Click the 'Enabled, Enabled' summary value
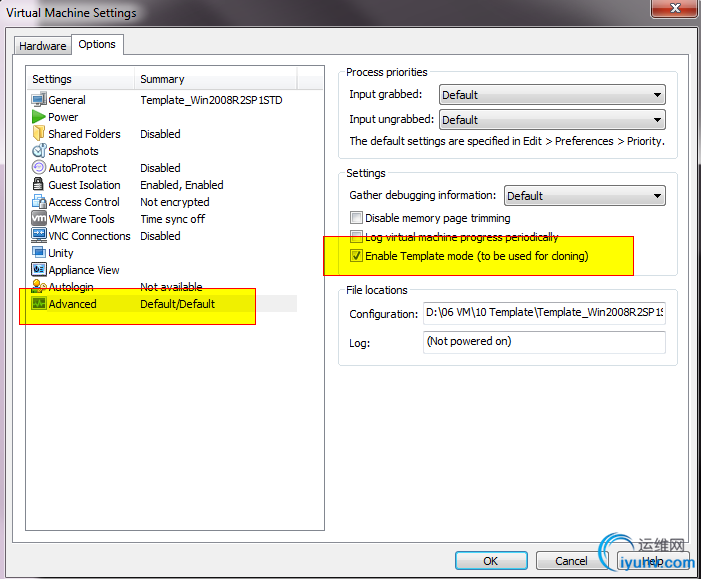Image resolution: width=701 pixels, height=579 pixels. [x=182, y=185]
